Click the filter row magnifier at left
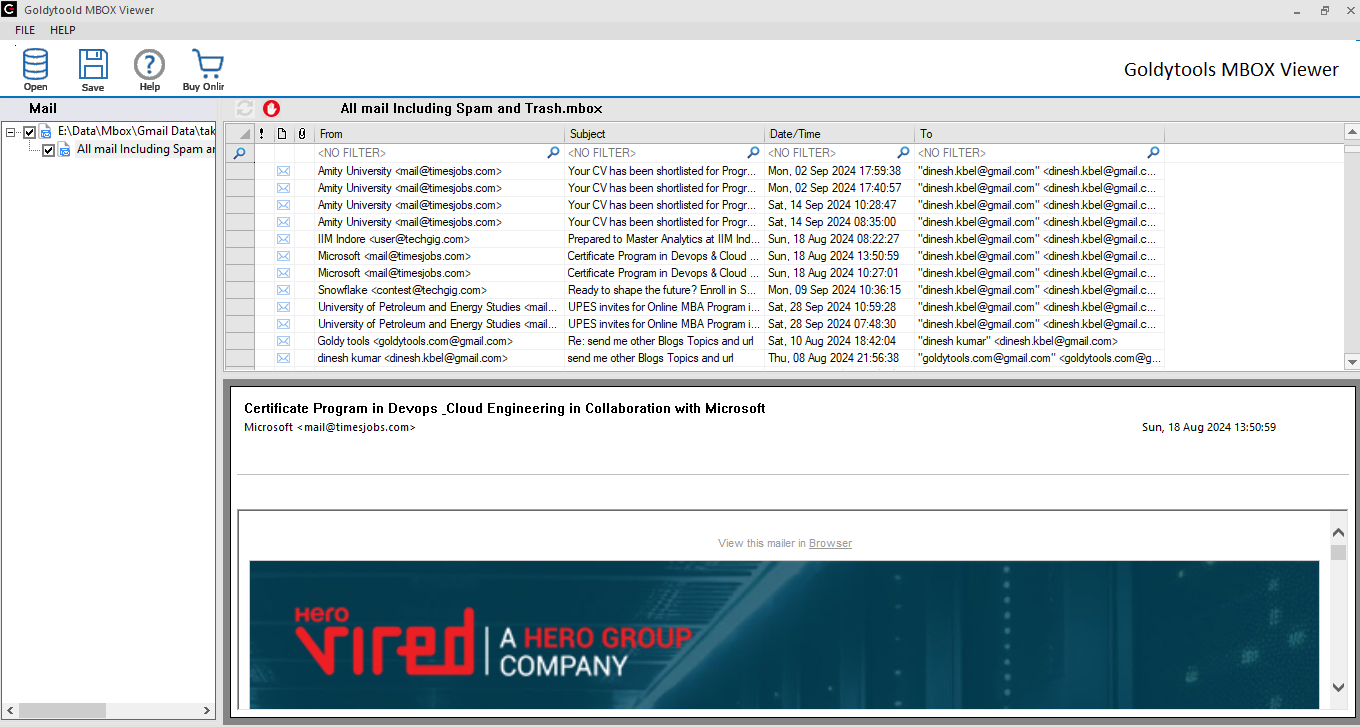 click(239, 153)
